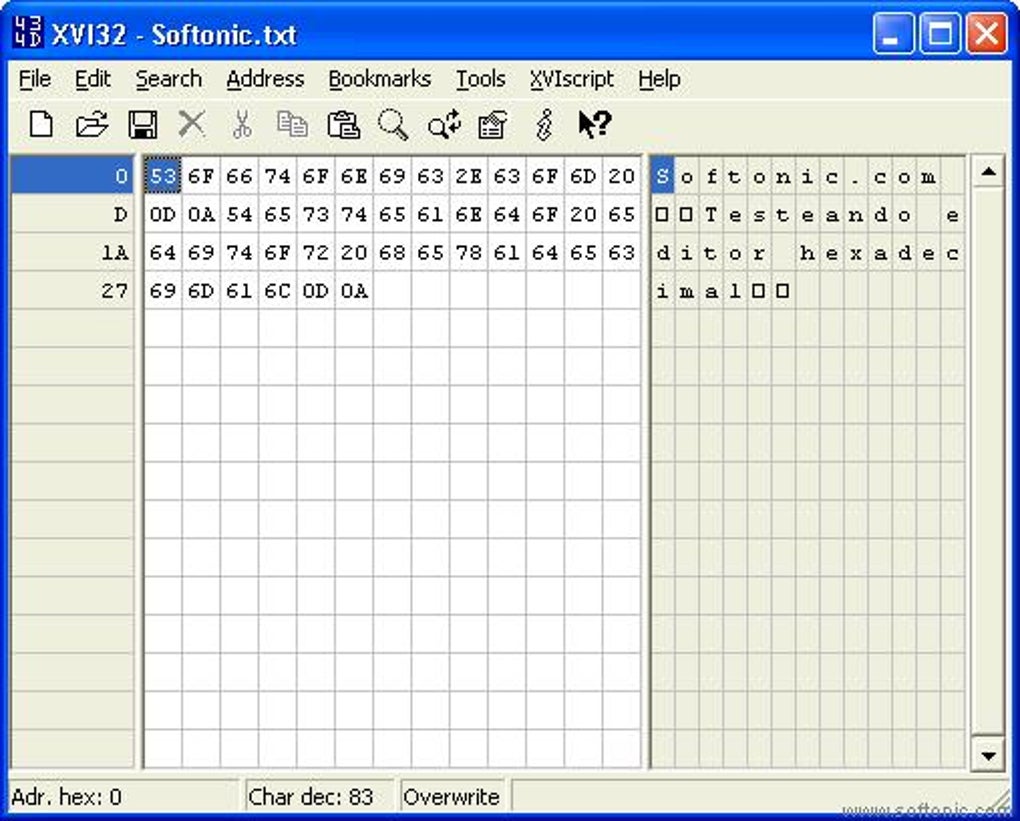Click the Find again/replace icon
Image resolution: width=1020 pixels, height=821 pixels.
(444, 124)
